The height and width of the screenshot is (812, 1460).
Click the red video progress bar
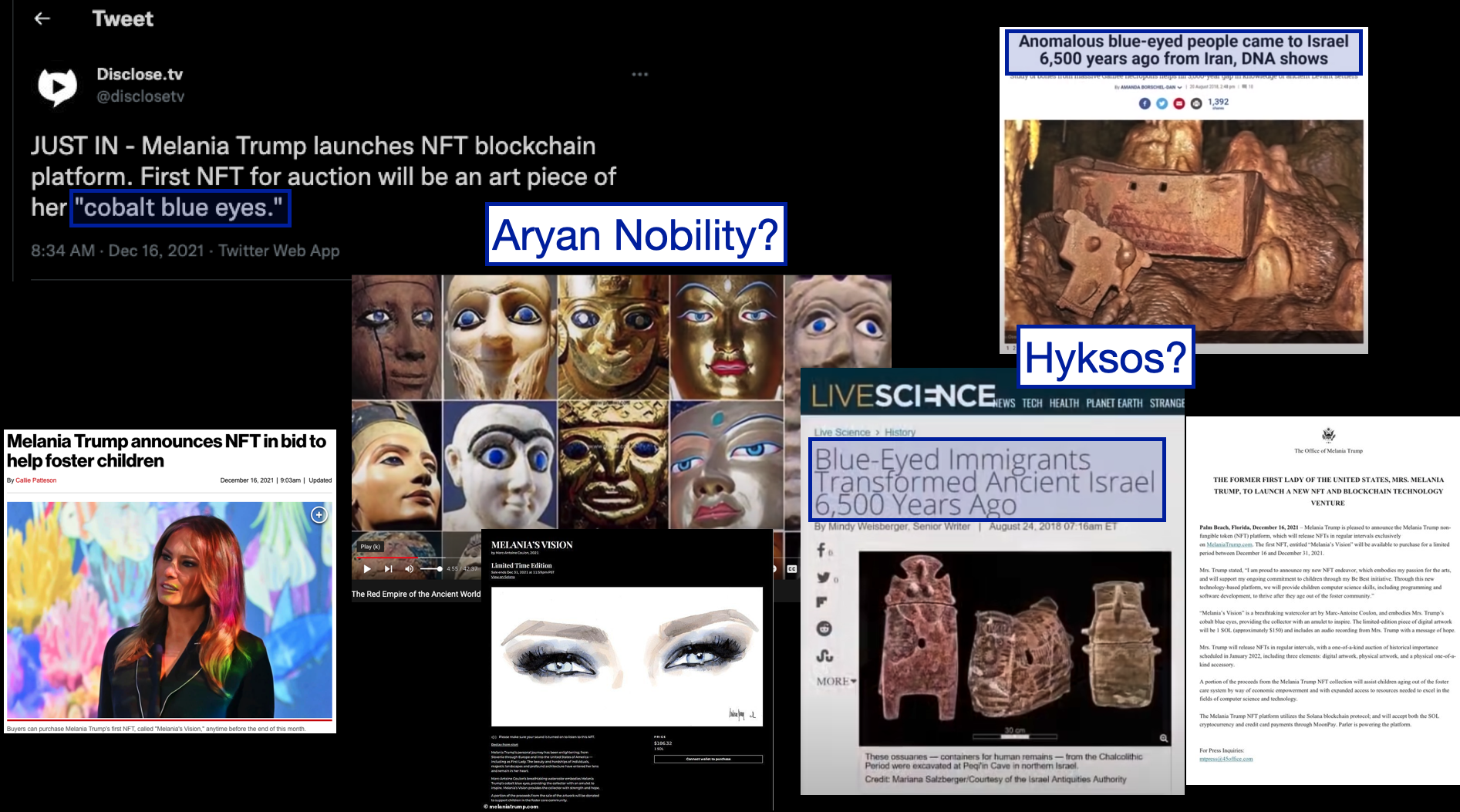[386, 557]
